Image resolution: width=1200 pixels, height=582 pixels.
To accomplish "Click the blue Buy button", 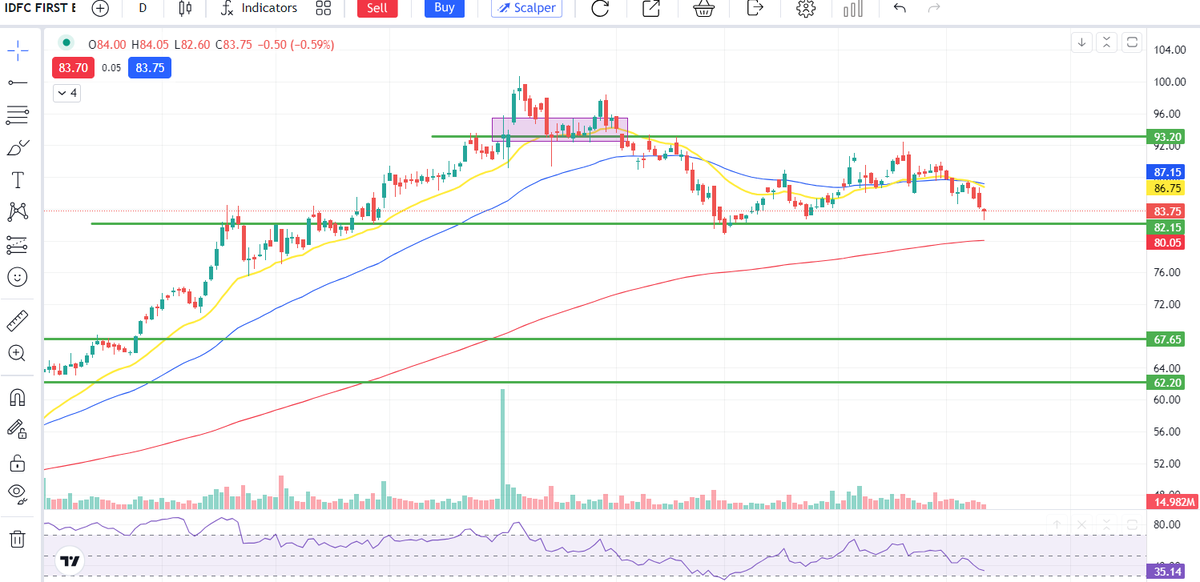I will click(x=445, y=8).
